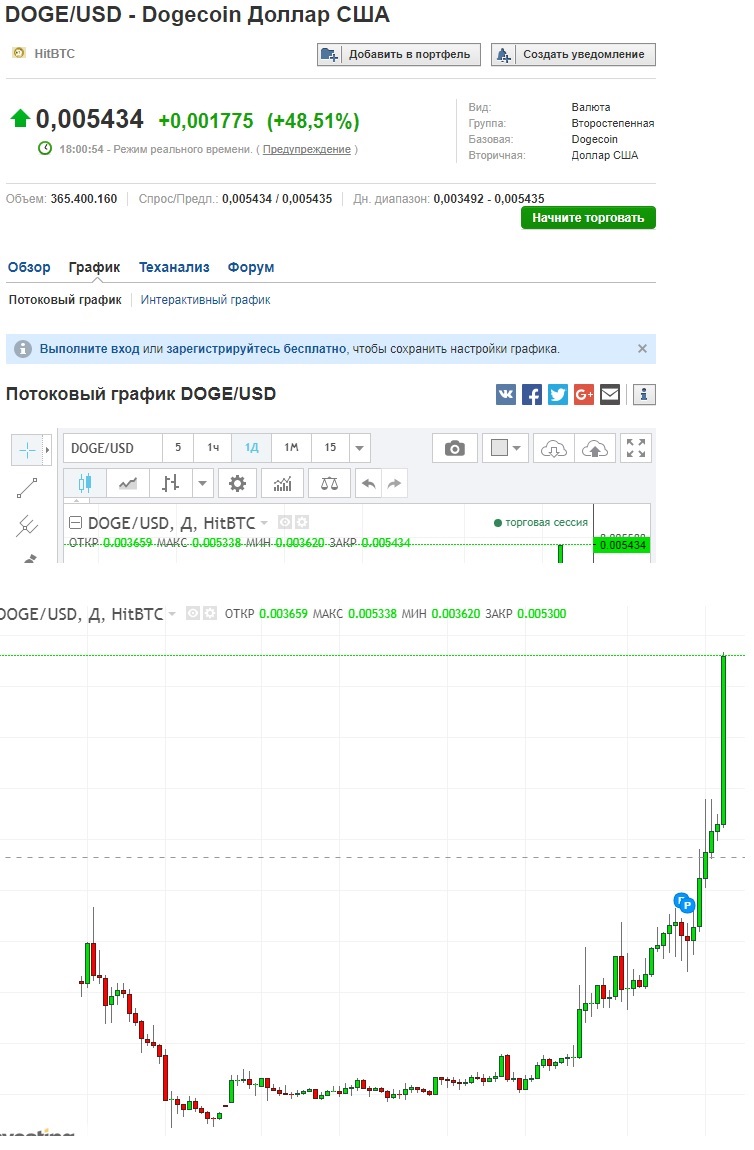Take chart snapshot with camera icon
Image resolution: width=754 pixels, height=1150 pixels.
click(455, 448)
